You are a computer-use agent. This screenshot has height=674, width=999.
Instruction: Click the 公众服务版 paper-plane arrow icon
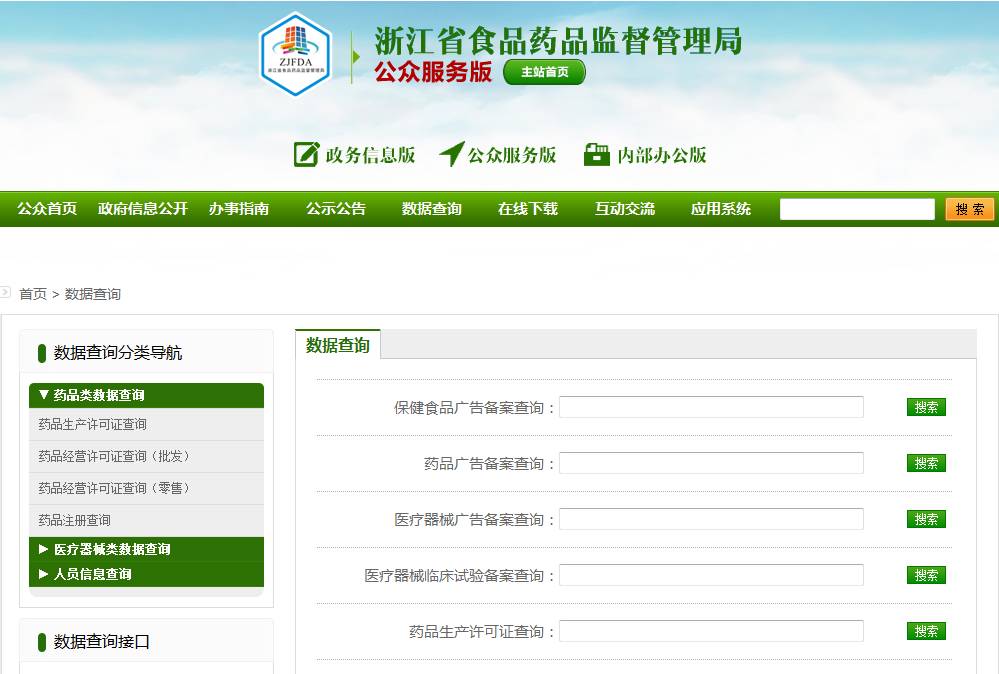[x=452, y=154]
